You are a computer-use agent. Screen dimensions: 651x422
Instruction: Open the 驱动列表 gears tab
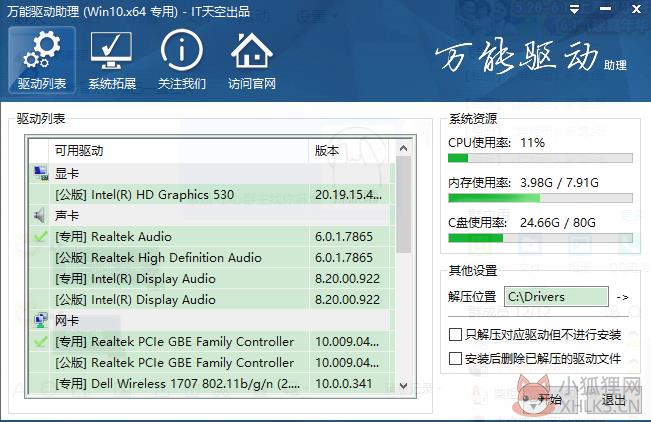pos(42,60)
